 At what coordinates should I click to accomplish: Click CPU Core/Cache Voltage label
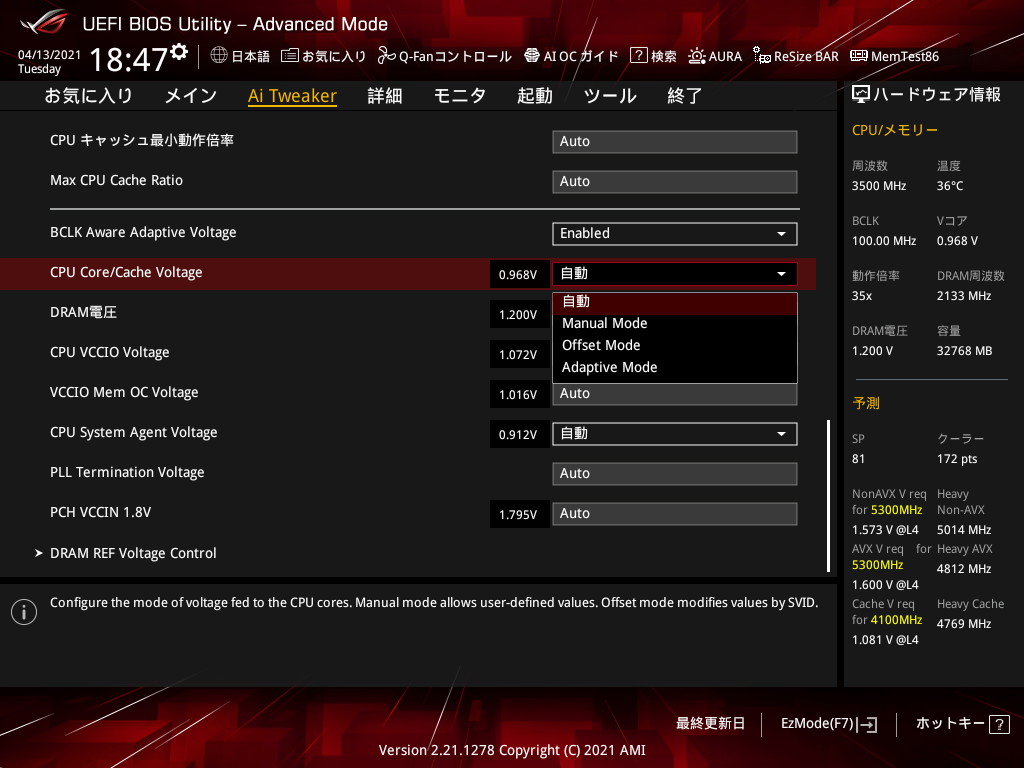click(x=126, y=272)
